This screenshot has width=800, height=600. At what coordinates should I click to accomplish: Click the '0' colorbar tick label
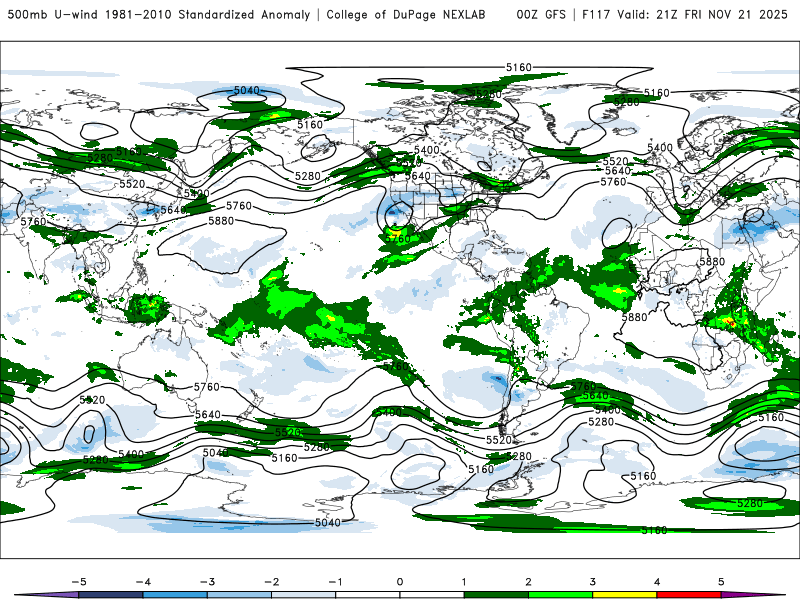(x=400, y=582)
